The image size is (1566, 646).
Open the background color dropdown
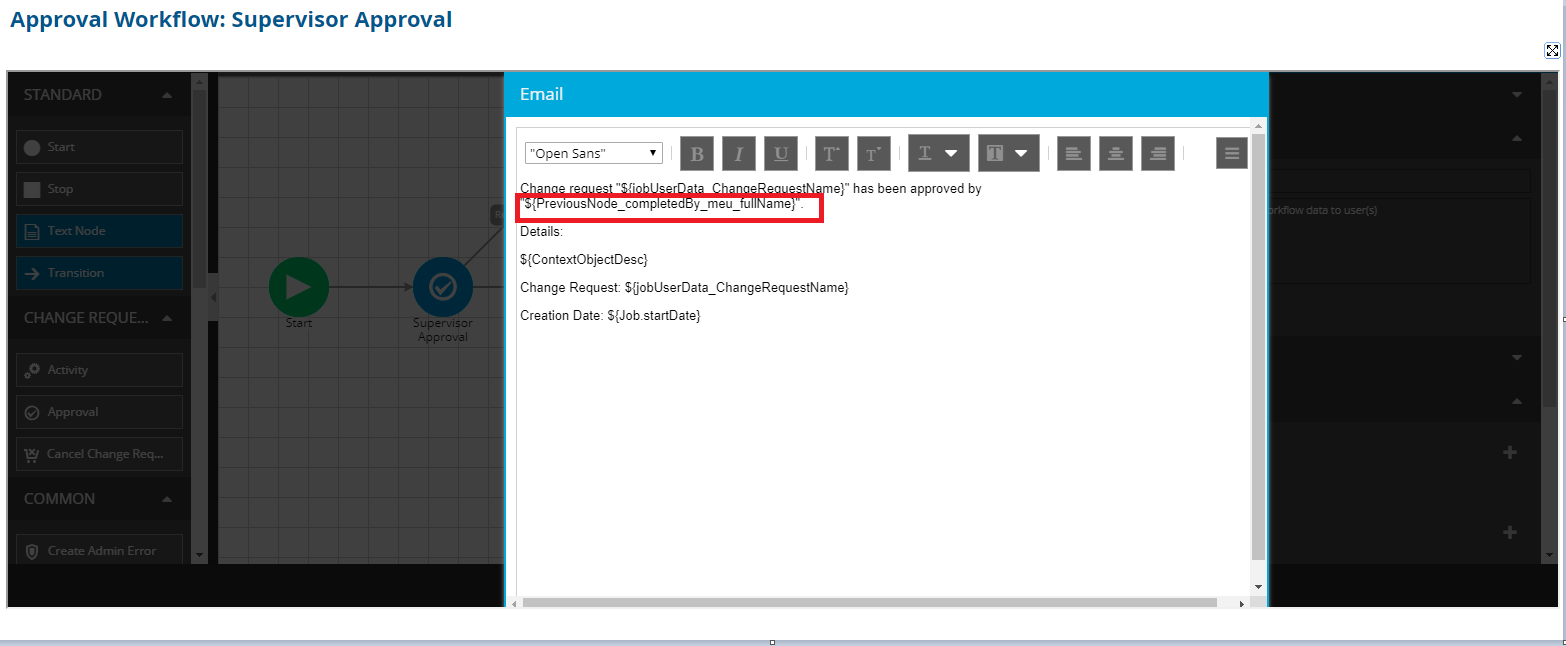pyautogui.click(x=1007, y=152)
